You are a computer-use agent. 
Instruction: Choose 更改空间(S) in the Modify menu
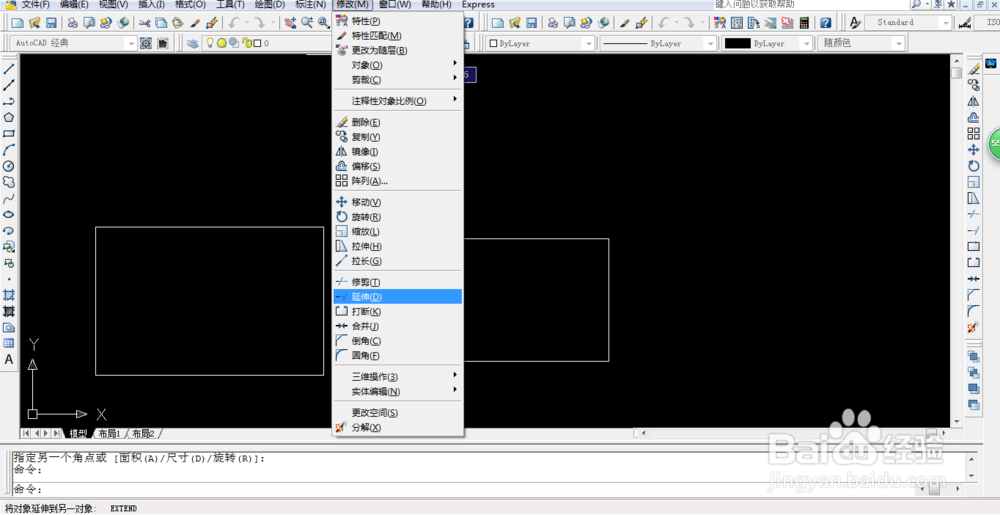[398, 412]
